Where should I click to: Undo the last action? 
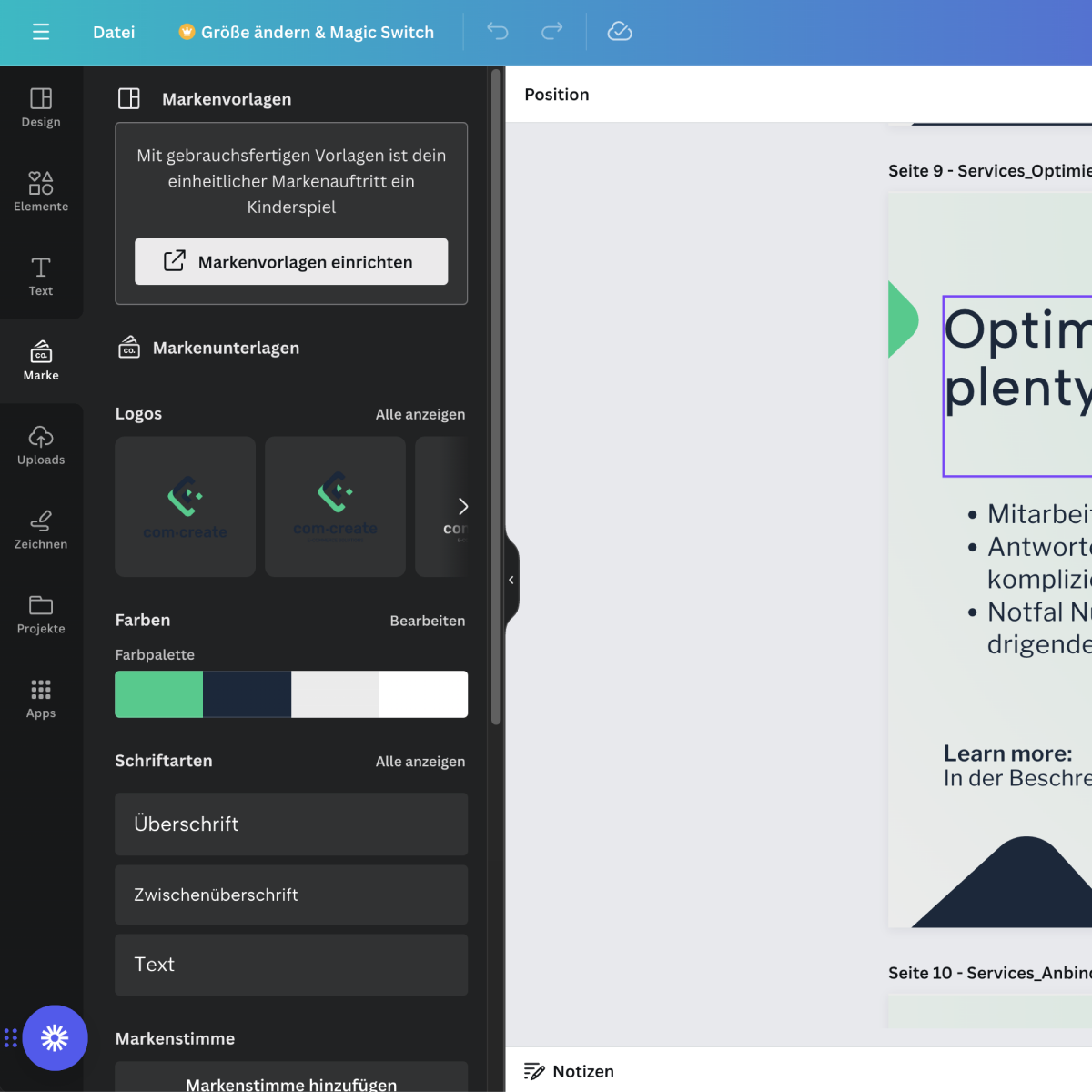pos(498,32)
